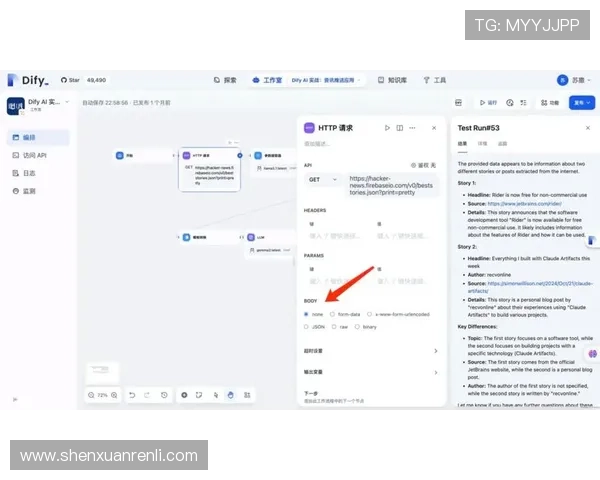
Task: Close the Test Run#53 panel
Action: coord(588,128)
